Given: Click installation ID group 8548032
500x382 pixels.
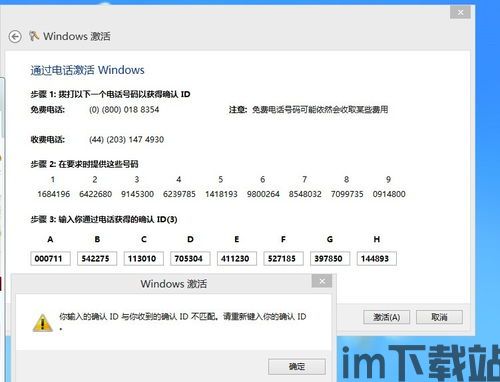Looking at the screenshot, I should click(x=305, y=194).
